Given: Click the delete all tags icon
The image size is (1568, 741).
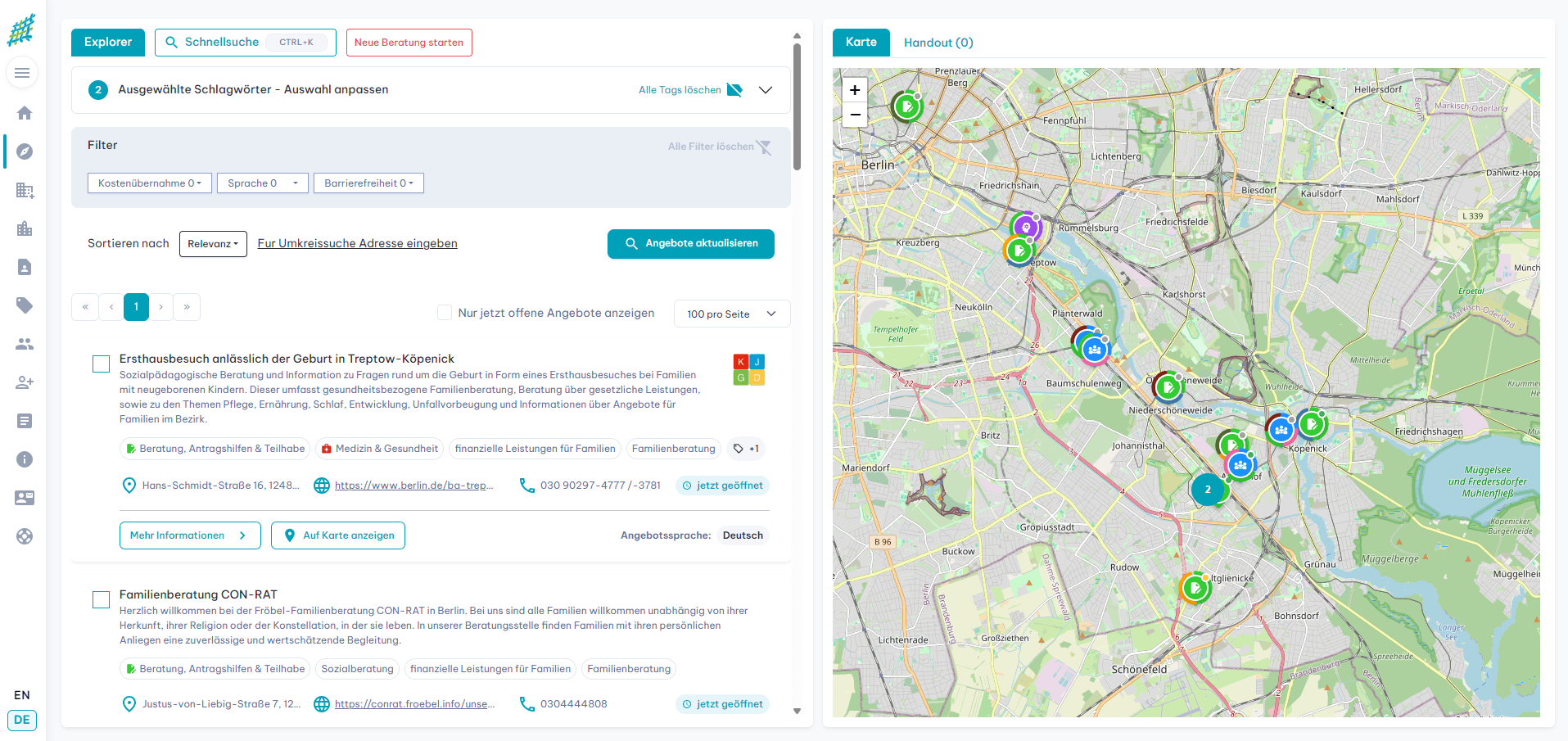Looking at the screenshot, I should point(734,90).
